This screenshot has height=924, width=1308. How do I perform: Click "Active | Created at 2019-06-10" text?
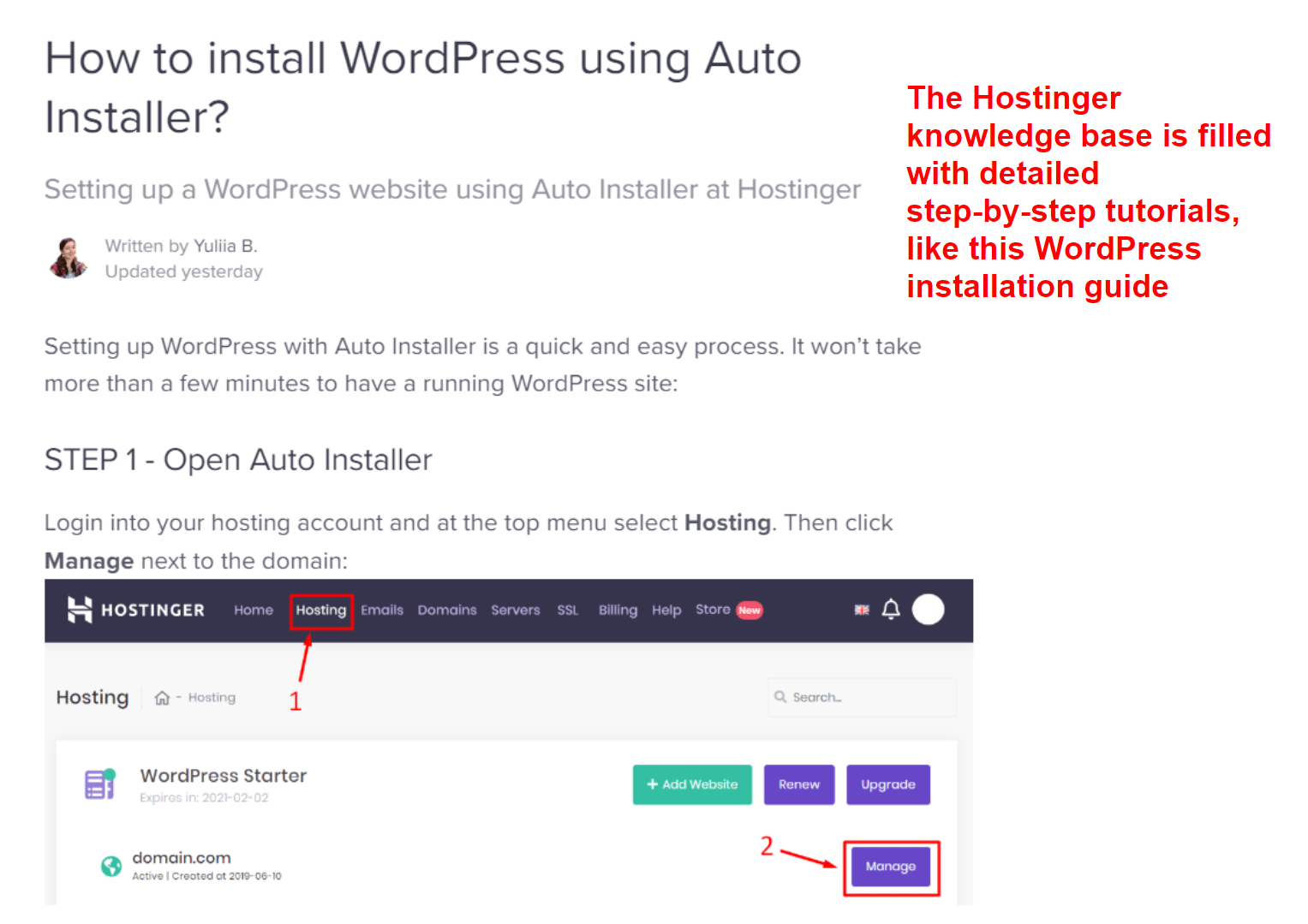click(x=206, y=876)
